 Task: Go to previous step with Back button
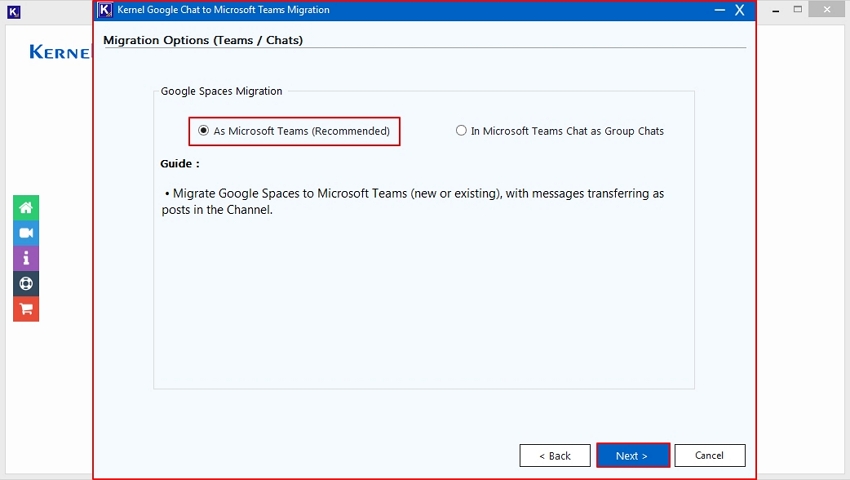coord(554,456)
